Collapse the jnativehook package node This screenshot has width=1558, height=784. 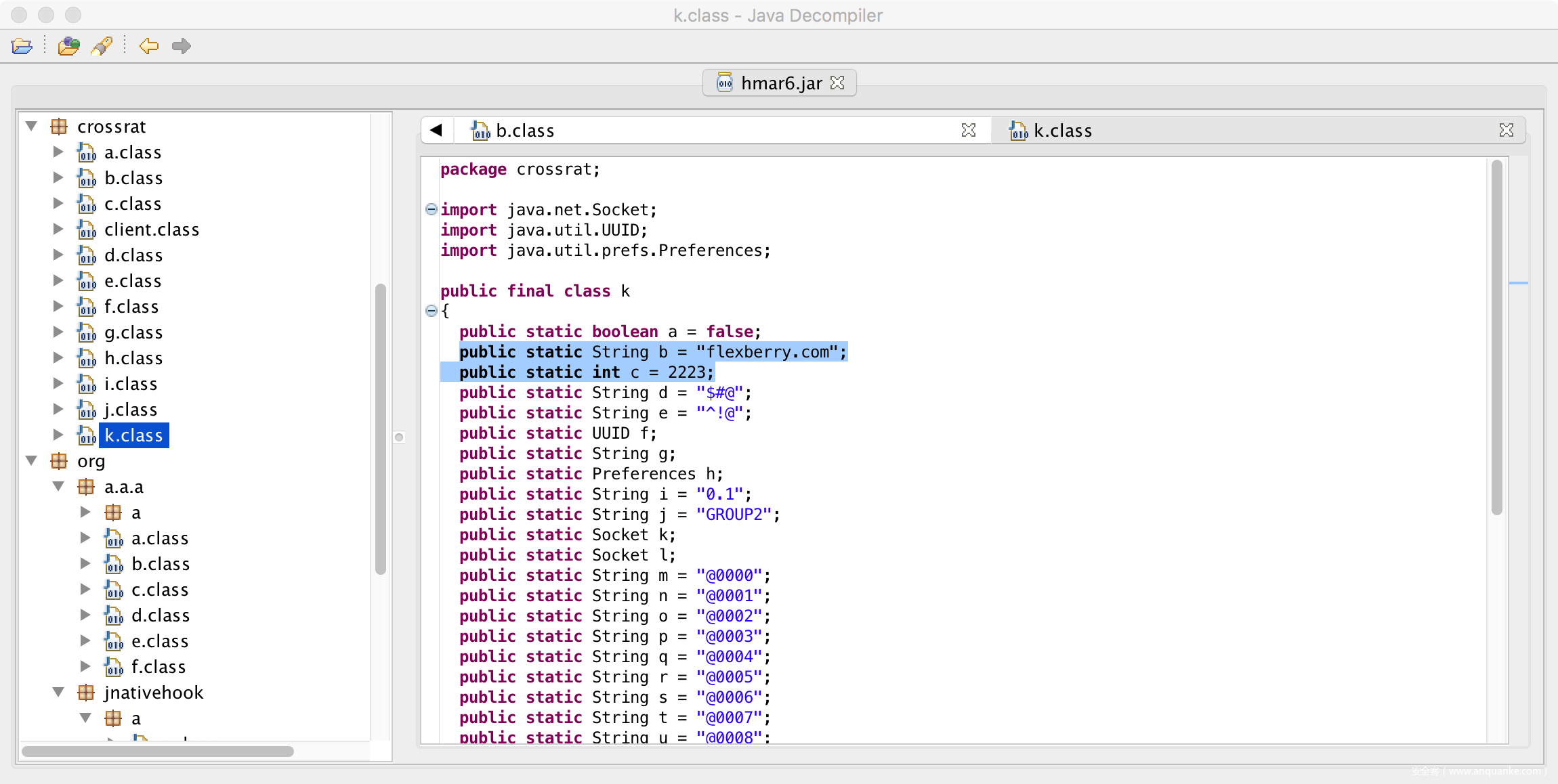(58, 693)
